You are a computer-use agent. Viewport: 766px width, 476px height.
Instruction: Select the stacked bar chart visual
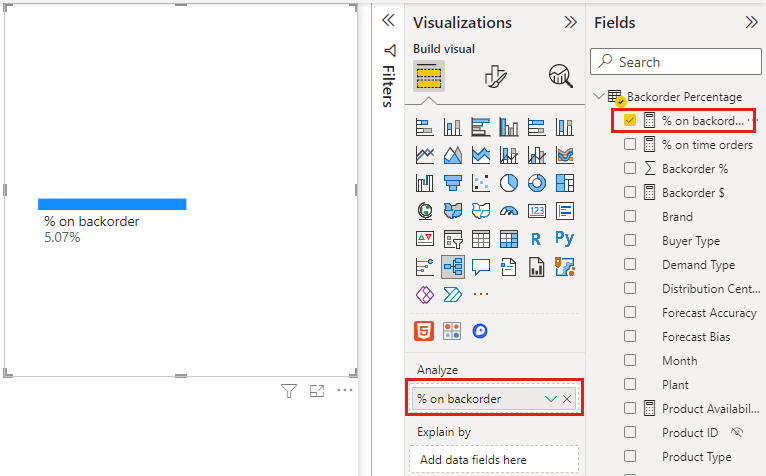click(x=425, y=128)
